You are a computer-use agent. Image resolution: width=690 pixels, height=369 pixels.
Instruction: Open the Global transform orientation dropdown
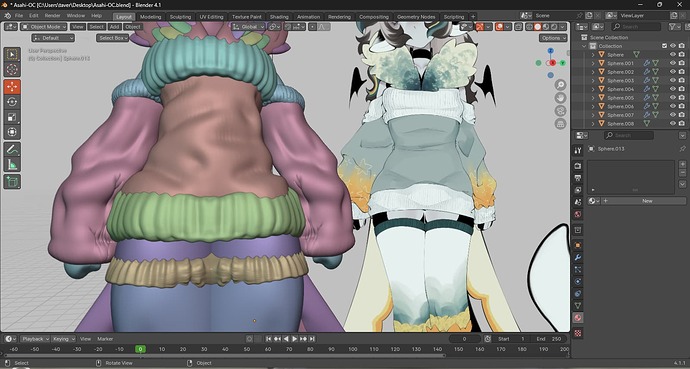pos(249,27)
